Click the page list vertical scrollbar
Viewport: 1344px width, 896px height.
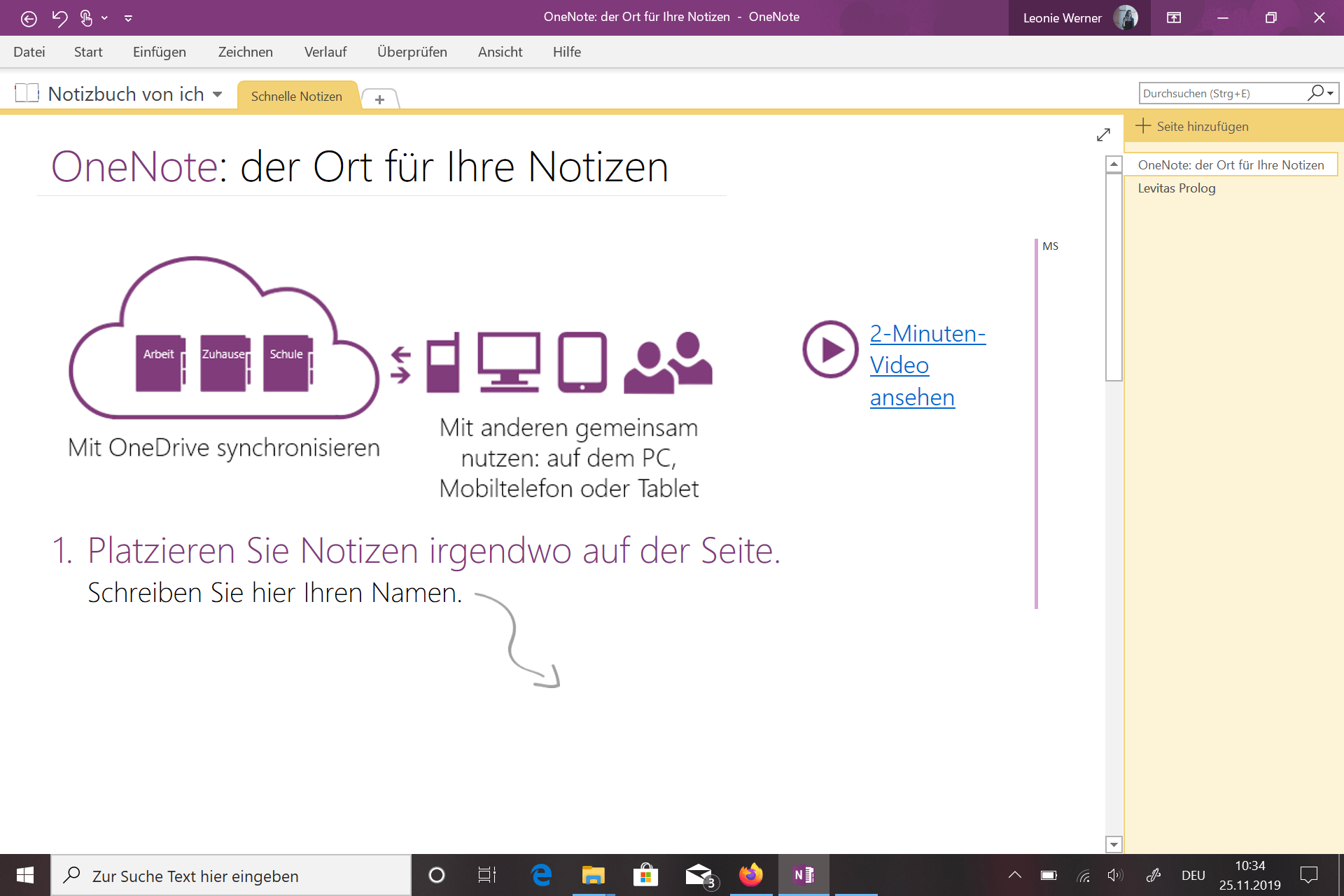(x=1114, y=277)
